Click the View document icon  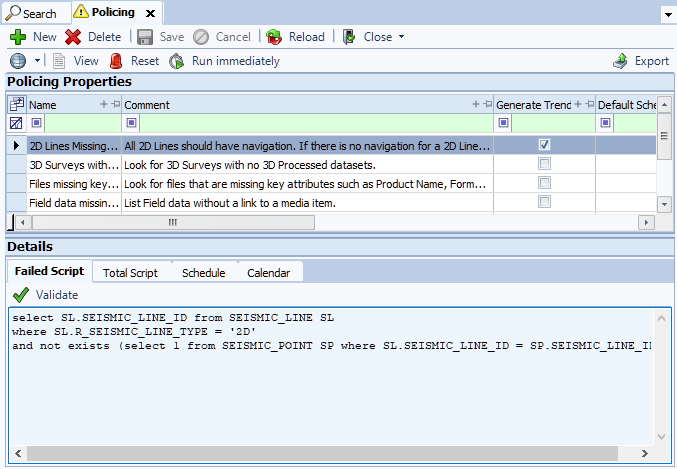pos(59,61)
